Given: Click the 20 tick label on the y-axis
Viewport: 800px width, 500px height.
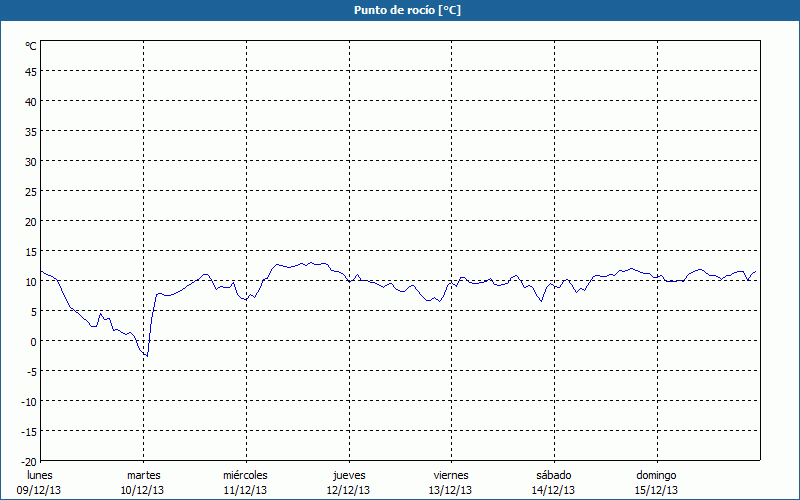Looking at the screenshot, I should [30, 221].
